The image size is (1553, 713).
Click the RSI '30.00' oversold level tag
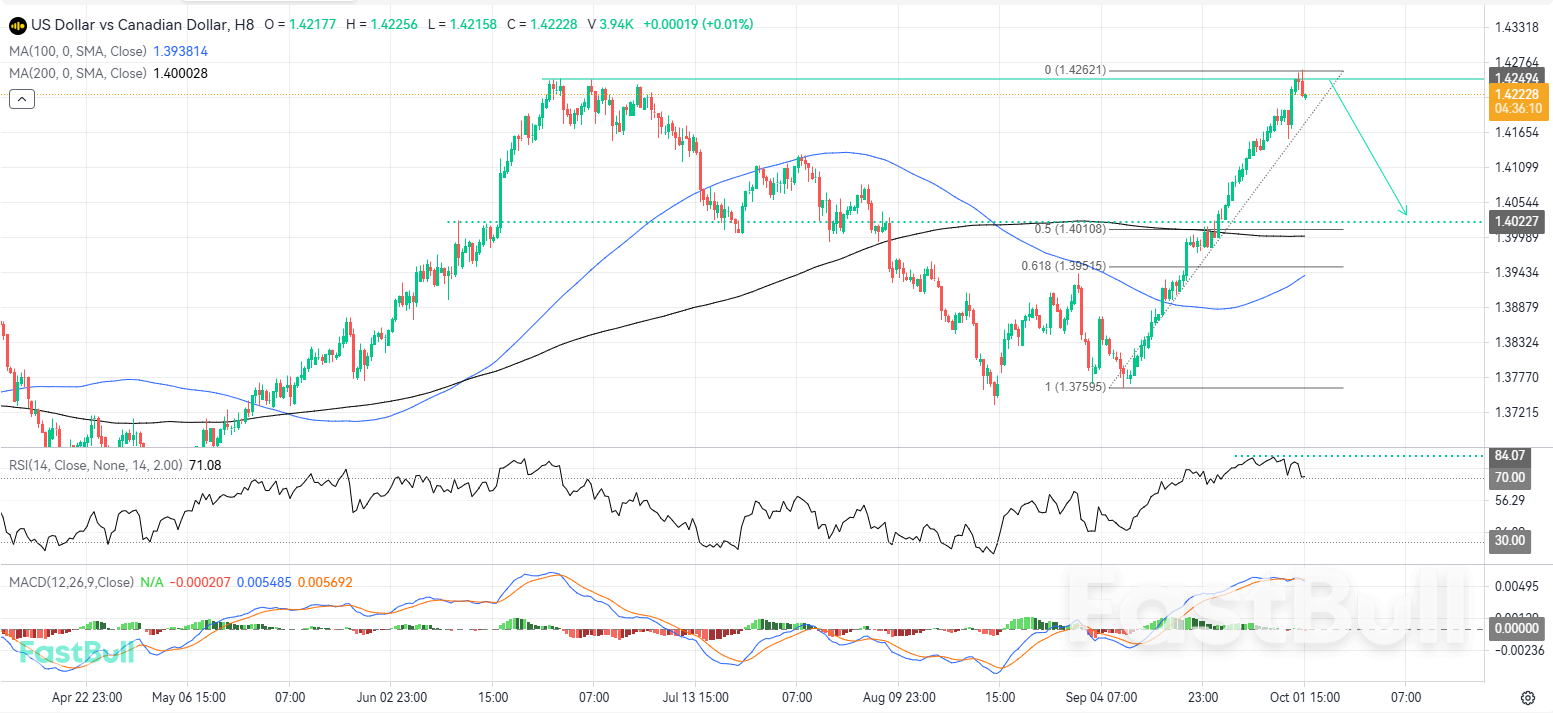(1510, 540)
